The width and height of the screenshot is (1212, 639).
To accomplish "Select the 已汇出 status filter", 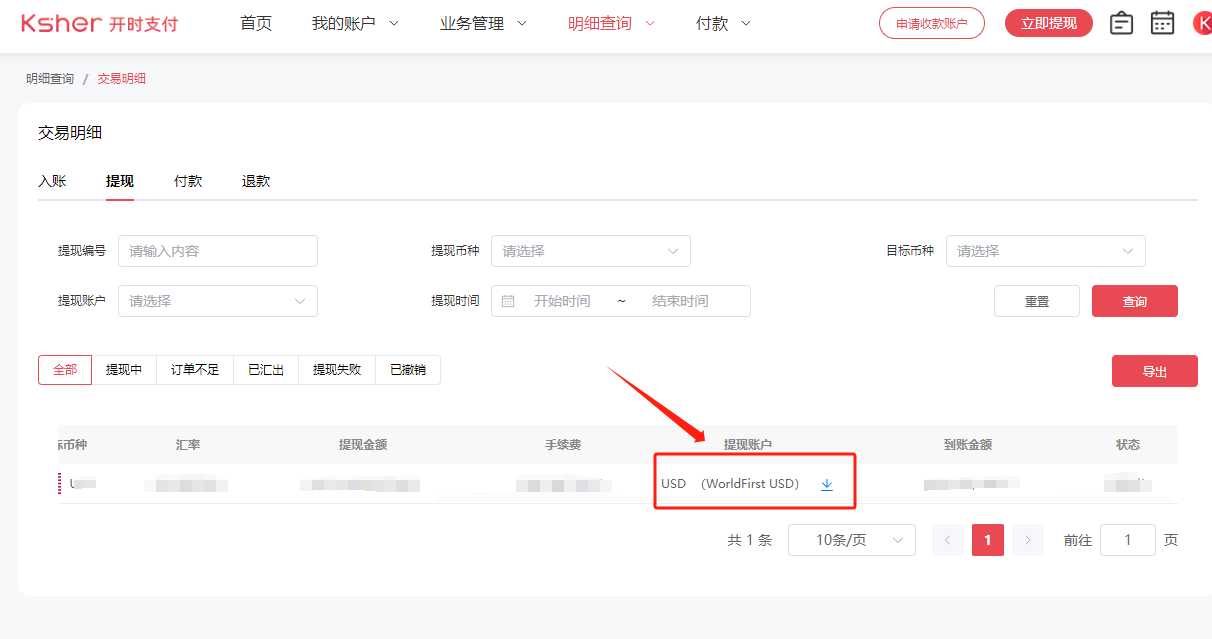I will click(x=265, y=369).
